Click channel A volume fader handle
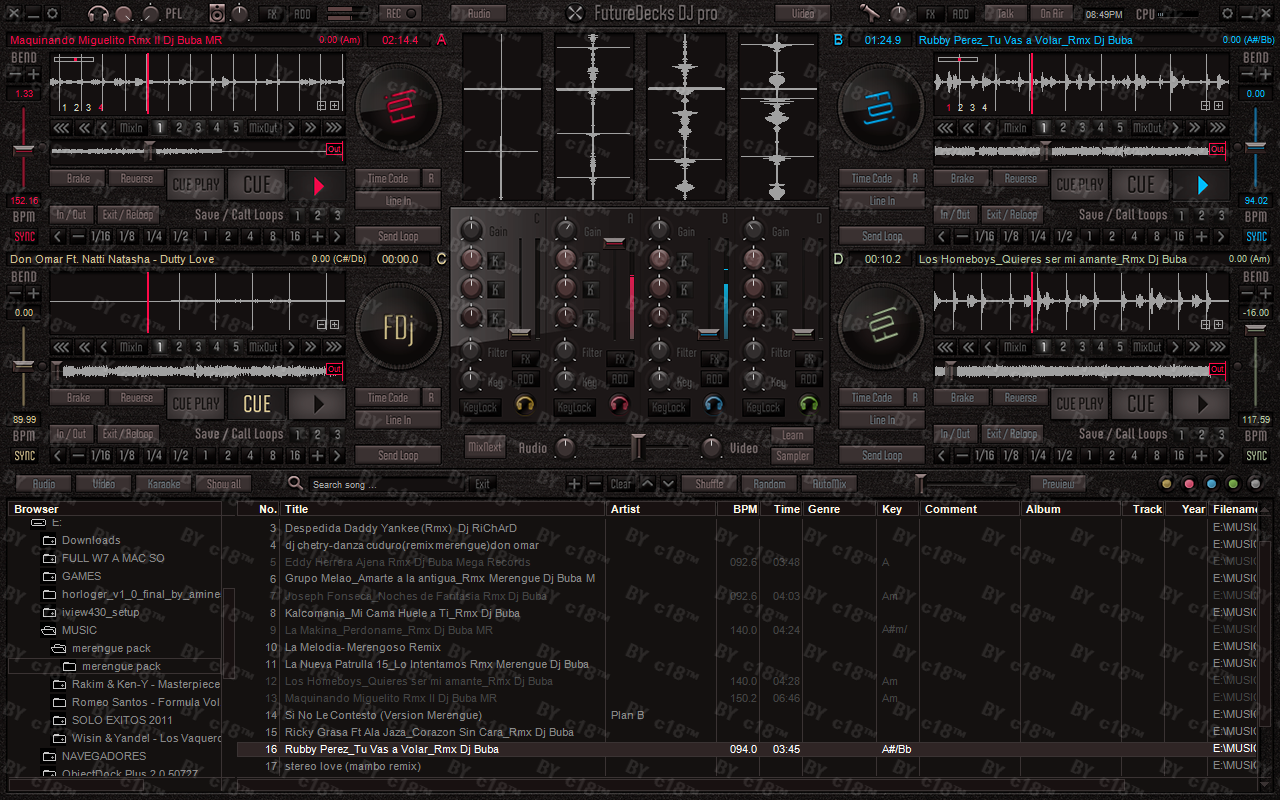The height and width of the screenshot is (800, 1280). coord(614,242)
